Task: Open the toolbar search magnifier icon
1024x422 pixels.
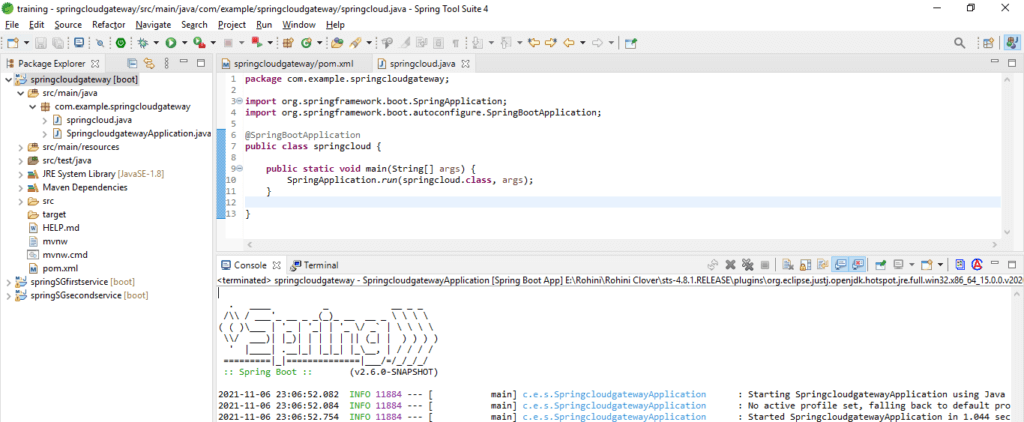Action: pos(959,42)
